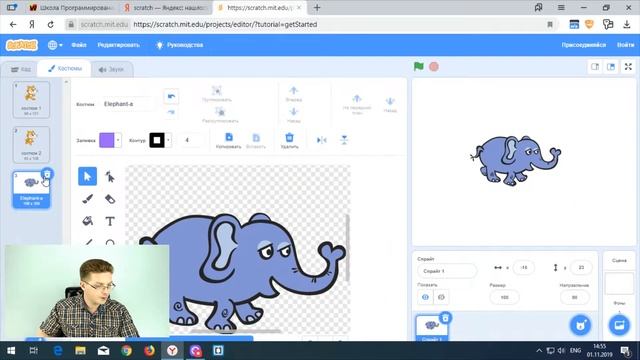This screenshot has height=360, width=640.
Task: Select the Eraser tool
Action: click(x=110, y=199)
